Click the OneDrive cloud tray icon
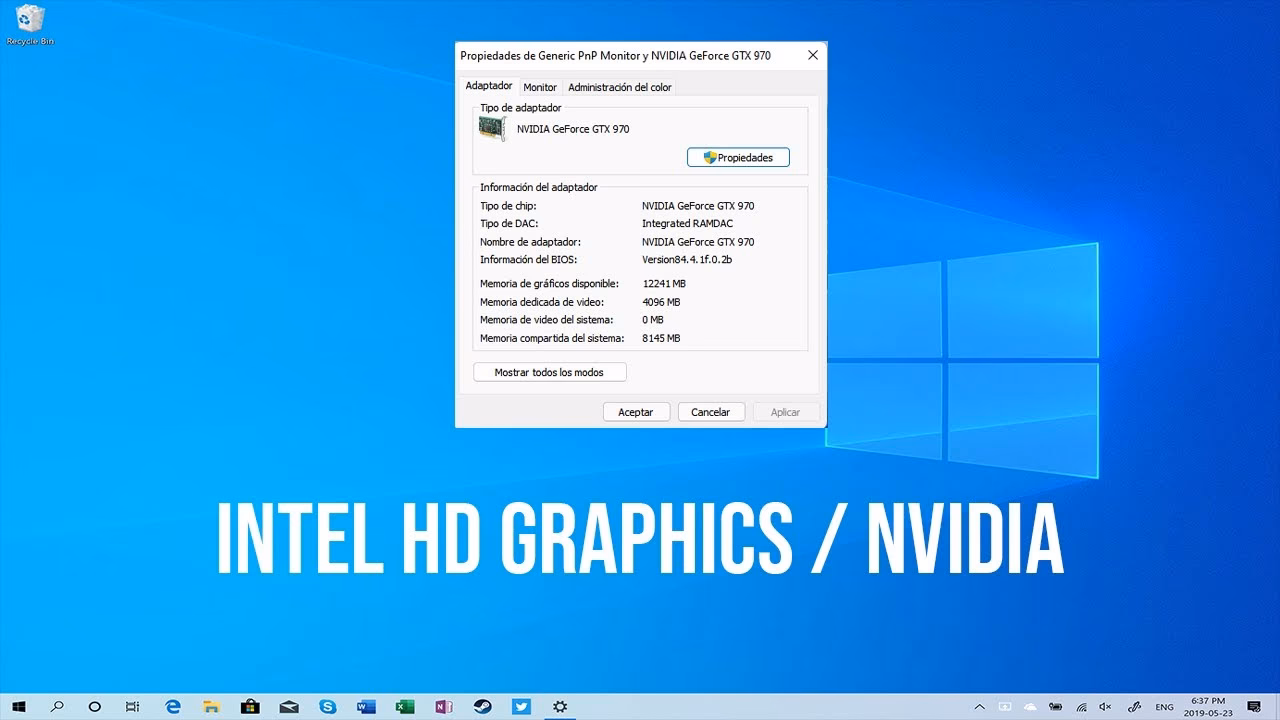The image size is (1280, 720). [x=1030, y=707]
